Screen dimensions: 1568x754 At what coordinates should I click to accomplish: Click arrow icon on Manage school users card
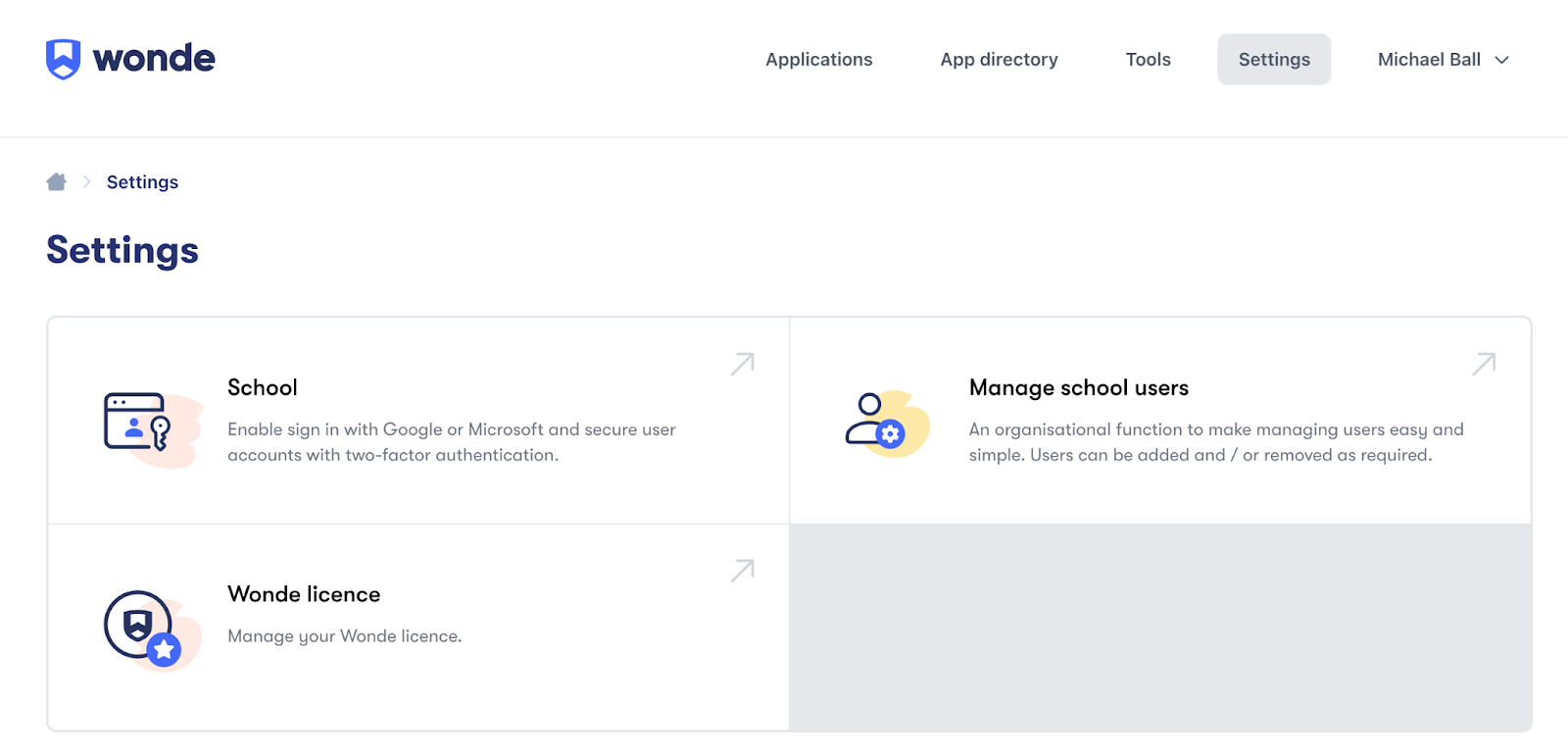click(1484, 365)
